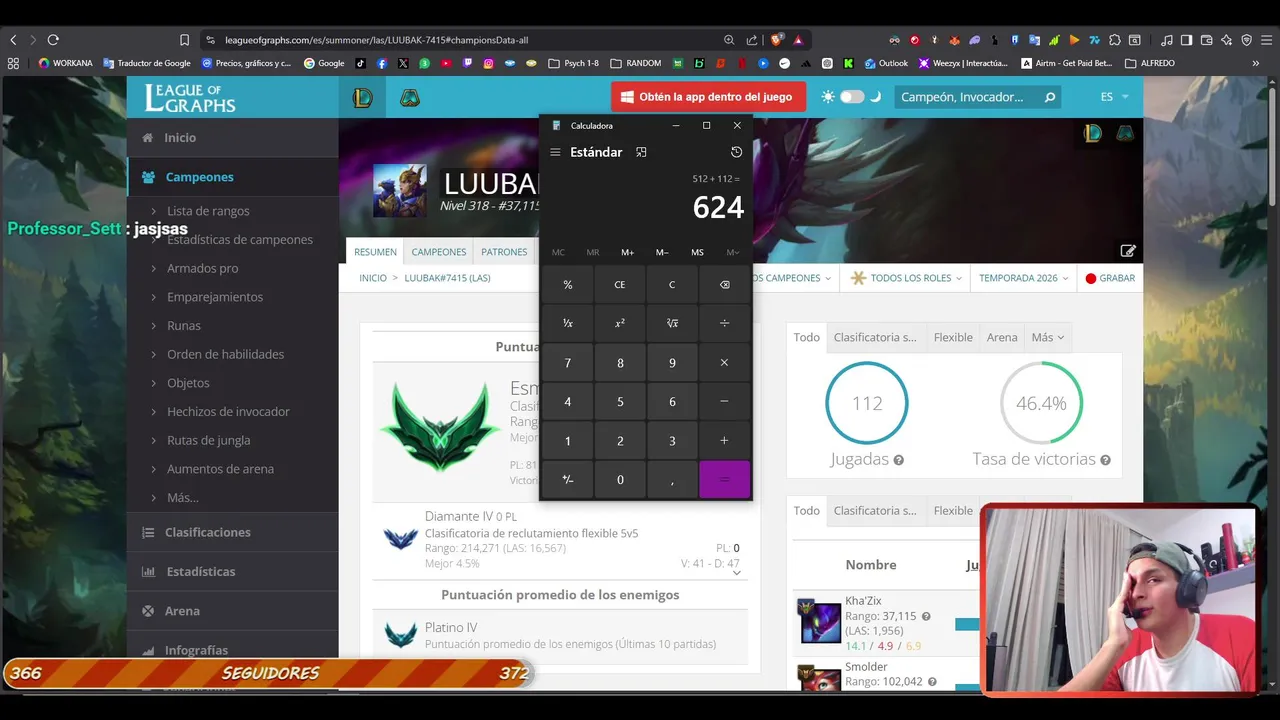Toggle the light/dark mode switch
This screenshot has width=1280, height=720.
[x=852, y=97]
